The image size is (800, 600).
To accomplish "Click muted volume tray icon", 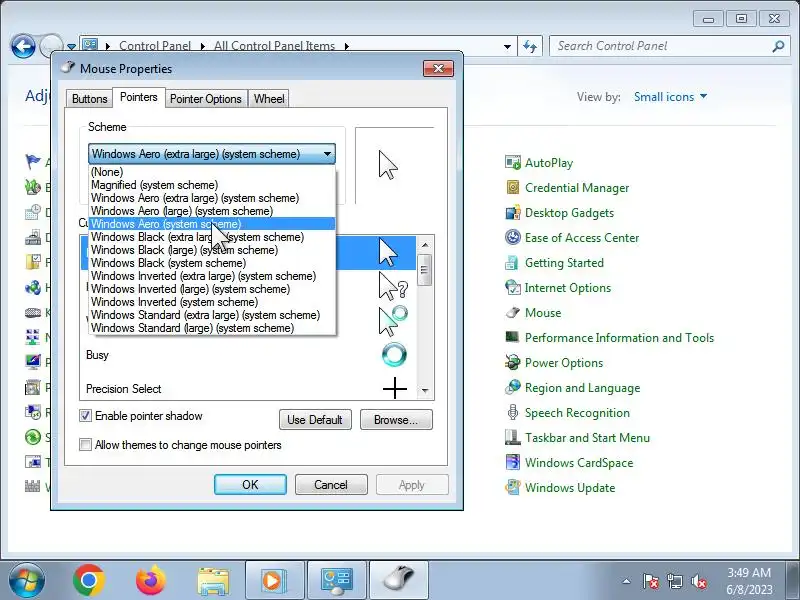I will [698, 581].
